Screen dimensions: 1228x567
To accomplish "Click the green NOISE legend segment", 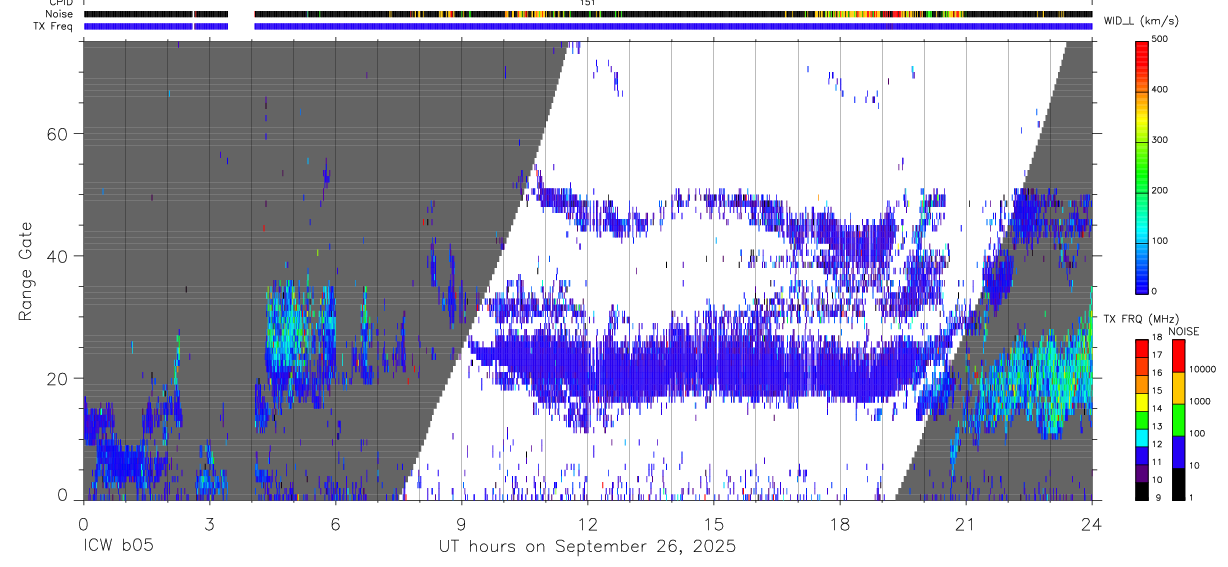I will [1178, 420].
